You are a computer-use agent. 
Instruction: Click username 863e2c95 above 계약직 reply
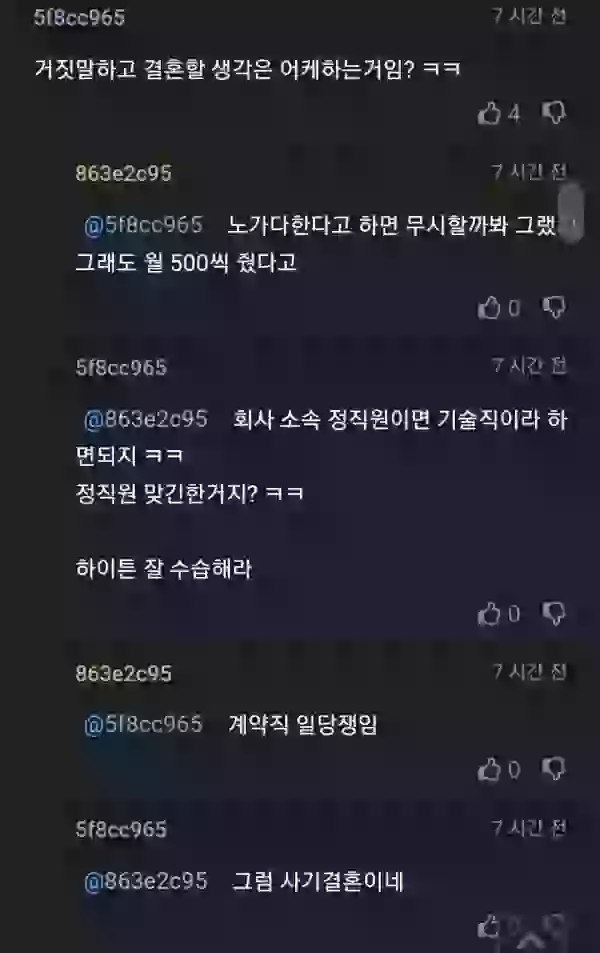pyautogui.click(x=123, y=673)
